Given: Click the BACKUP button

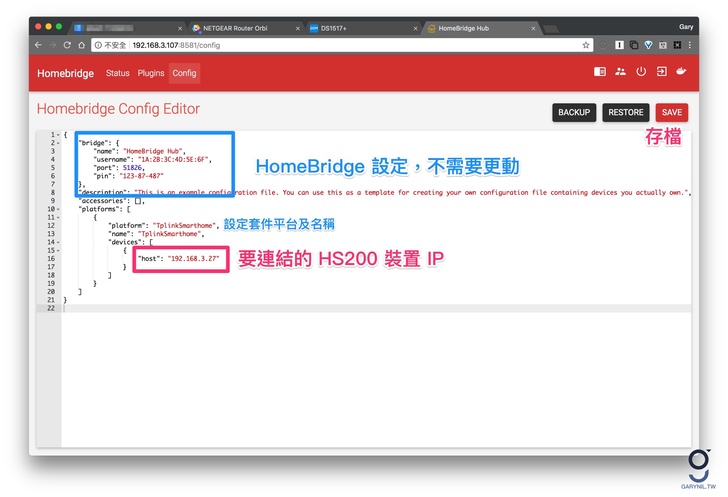Looking at the screenshot, I should pyautogui.click(x=574, y=112).
